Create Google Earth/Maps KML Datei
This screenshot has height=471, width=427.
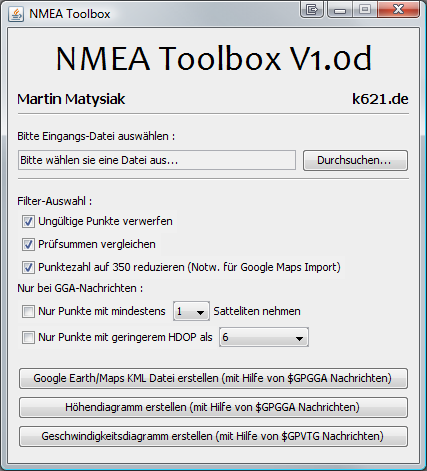[213, 378]
